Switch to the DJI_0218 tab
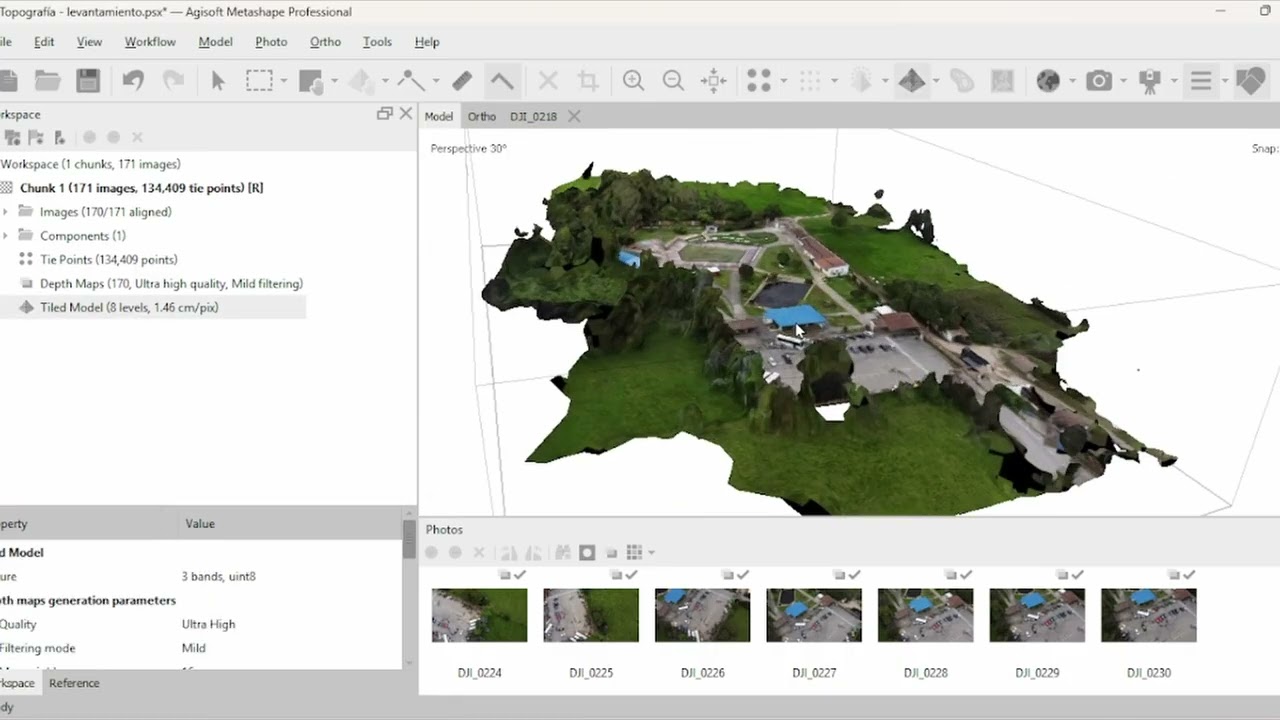This screenshot has height=720, width=1280. pos(533,116)
